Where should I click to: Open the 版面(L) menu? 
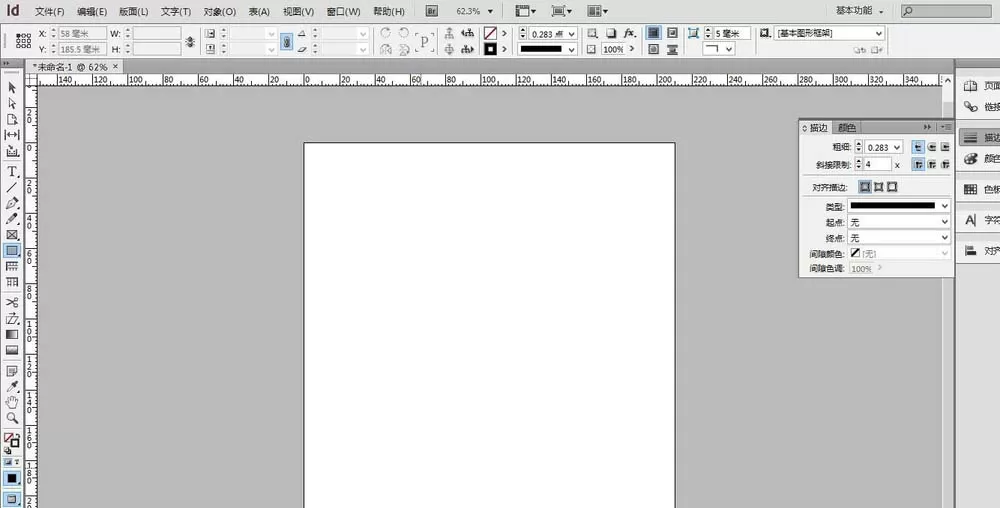(x=133, y=11)
